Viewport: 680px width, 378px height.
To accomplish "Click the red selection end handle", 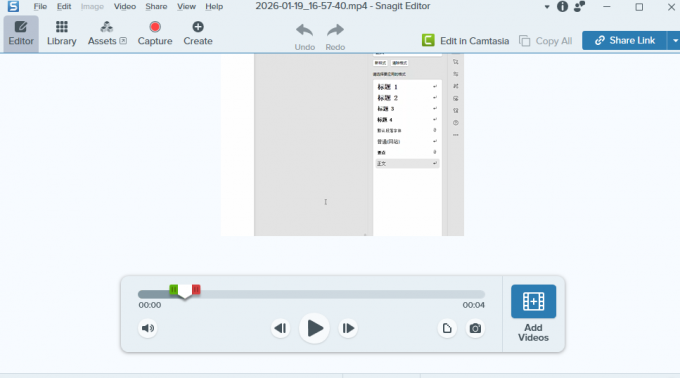I will pos(196,289).
